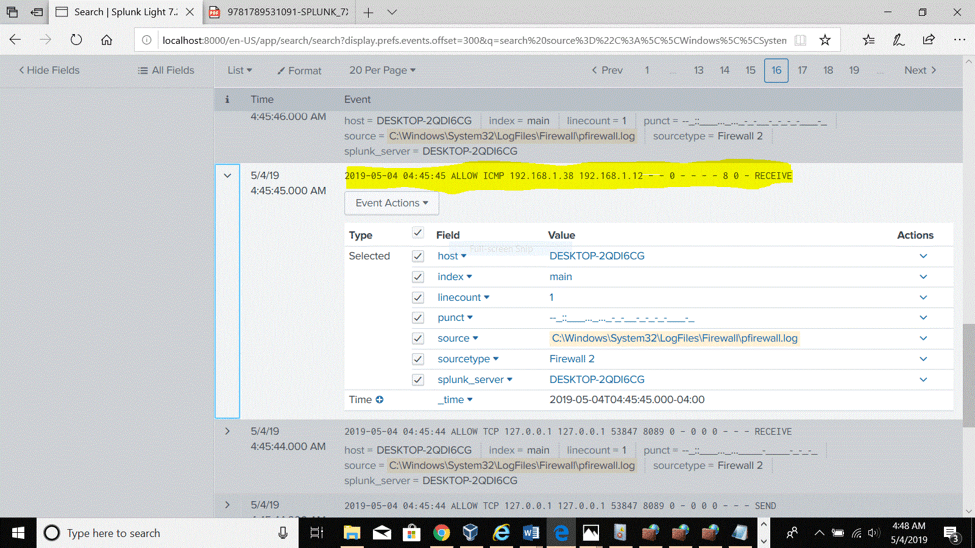Click the page vertical scrollbar thumb

point(969,375)
